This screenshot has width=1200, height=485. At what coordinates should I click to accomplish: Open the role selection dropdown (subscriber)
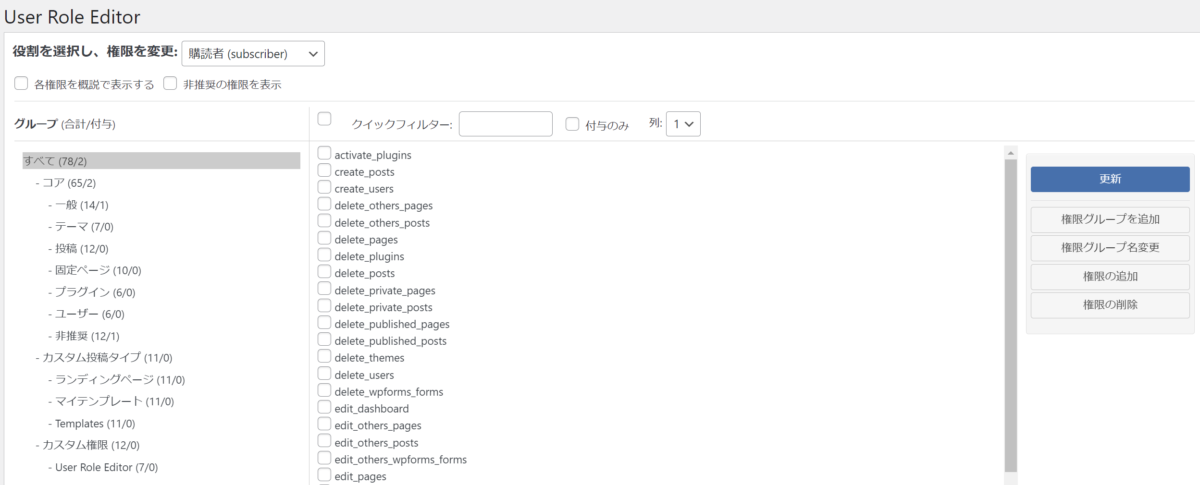(253, 54)
